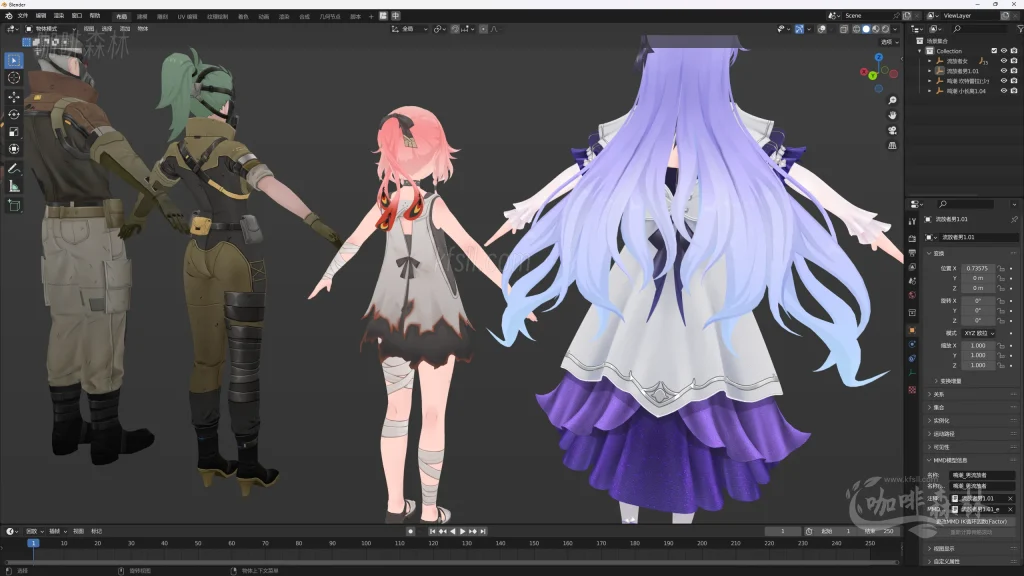Click the current frame marker 1 on timeline

[33, 543]
